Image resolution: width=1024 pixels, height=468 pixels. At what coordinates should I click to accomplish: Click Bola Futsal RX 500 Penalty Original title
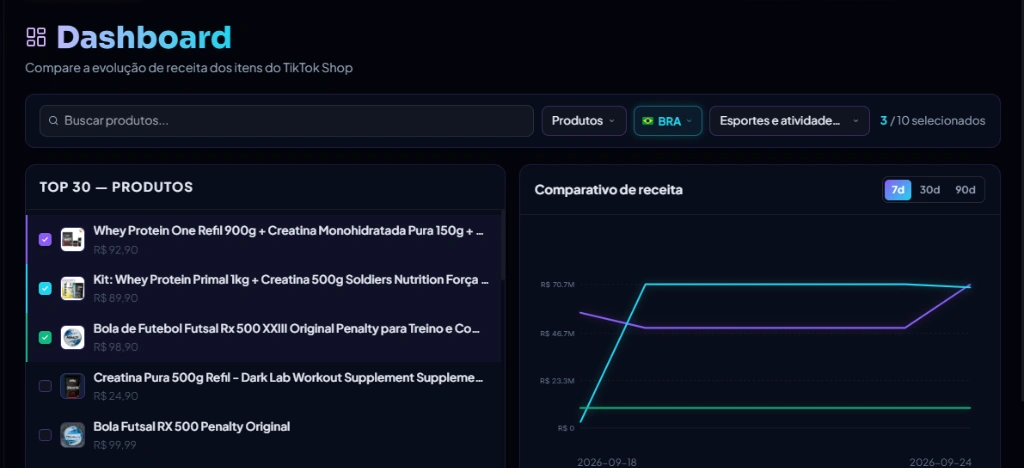(191, 426)
